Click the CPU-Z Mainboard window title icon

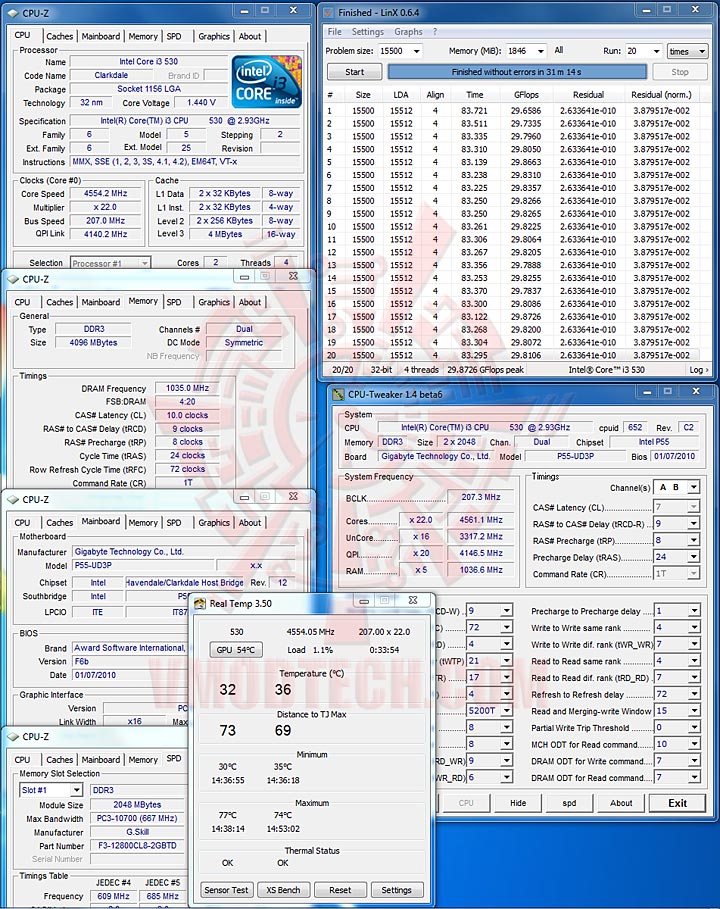13,499
